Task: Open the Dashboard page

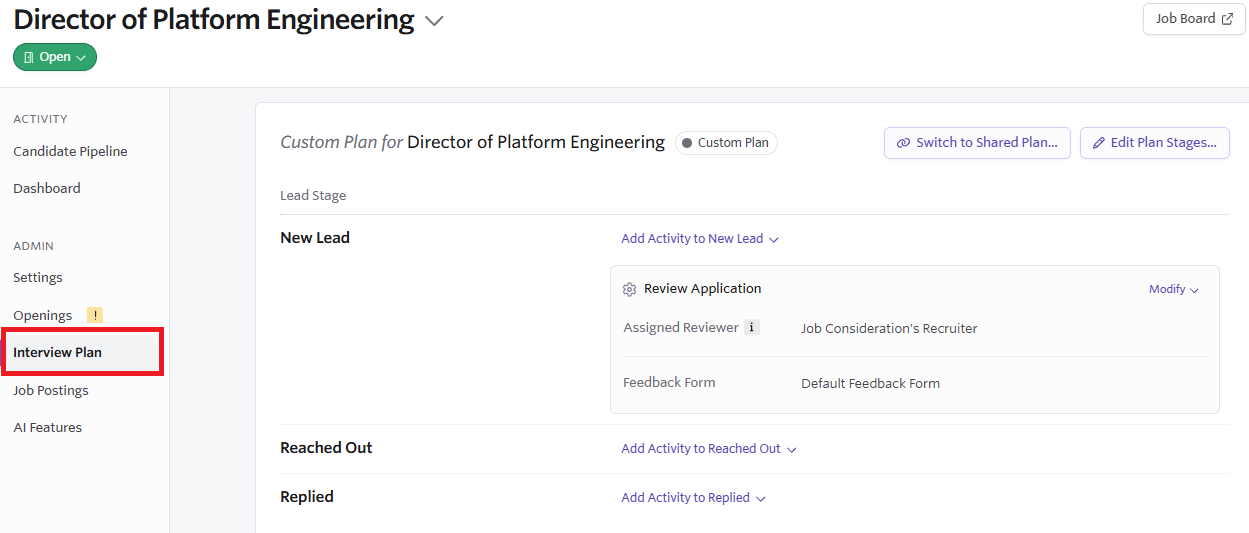Action: [47, 188]
